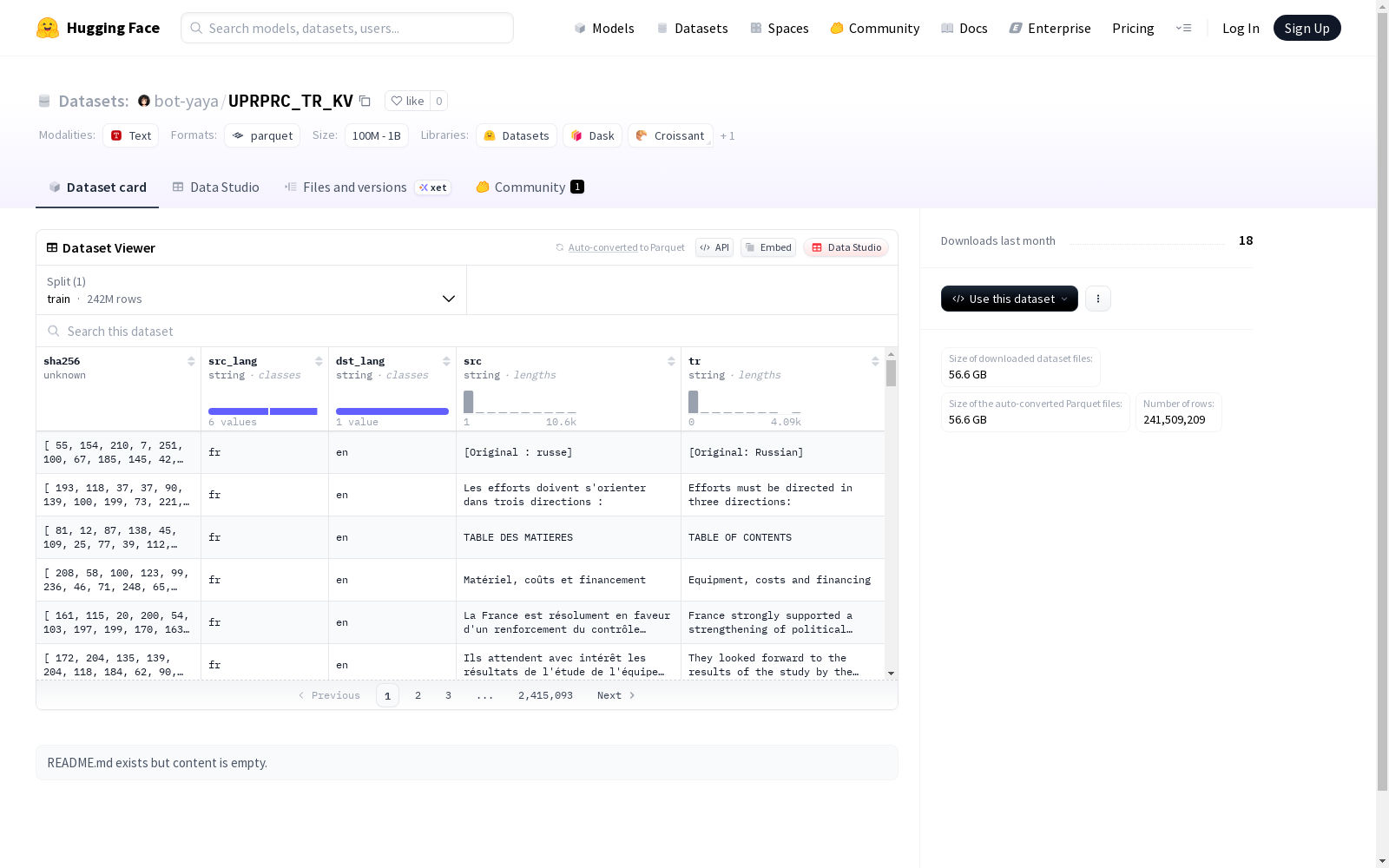The height and width of the screenshot is (868, 1389).
Task: Like this dataset
Action: (x=407, y=101)
